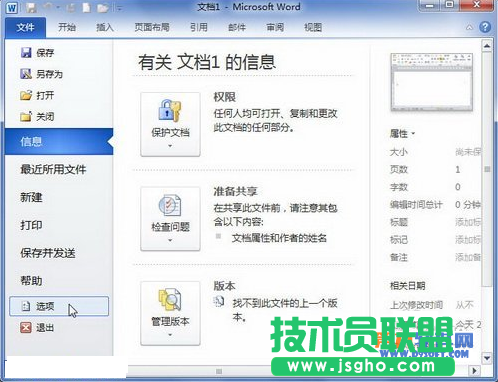The height and width of the screenshot is (382, 498).
Task: Select 信息 (Info) in the sidebar
Action: 59,141
